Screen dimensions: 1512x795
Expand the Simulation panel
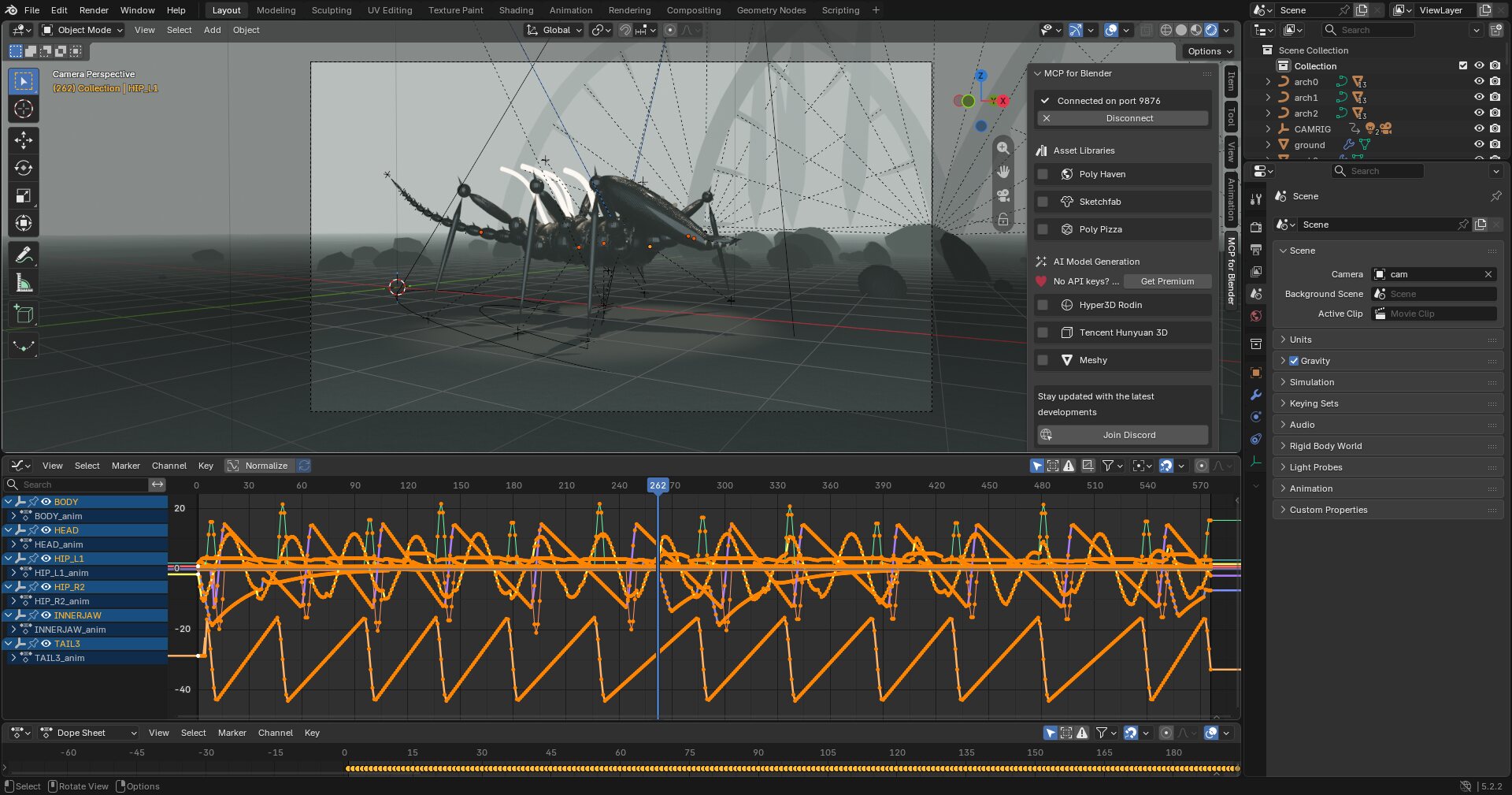coord(1388,382)
